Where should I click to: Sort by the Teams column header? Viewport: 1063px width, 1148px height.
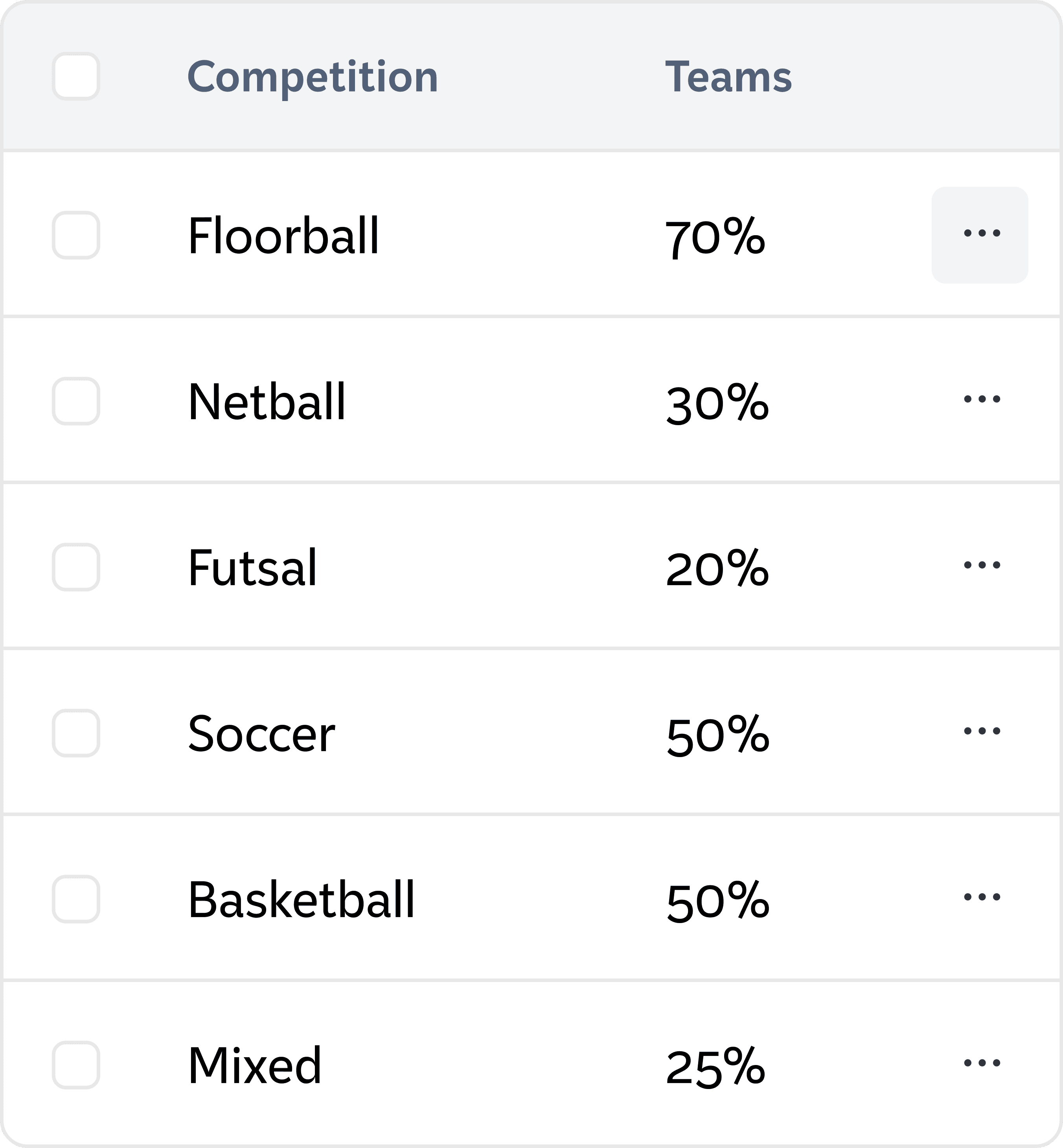728,77
